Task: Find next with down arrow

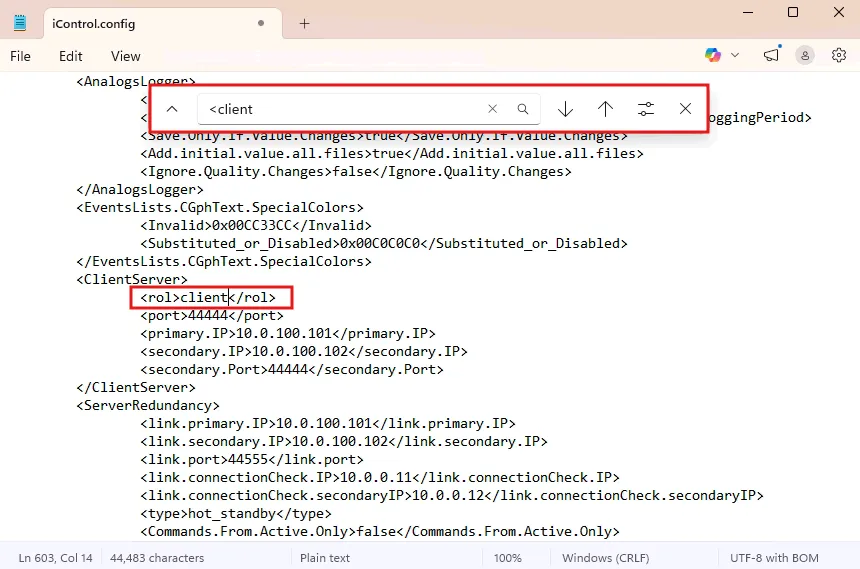Action: [x=565, y=109]
